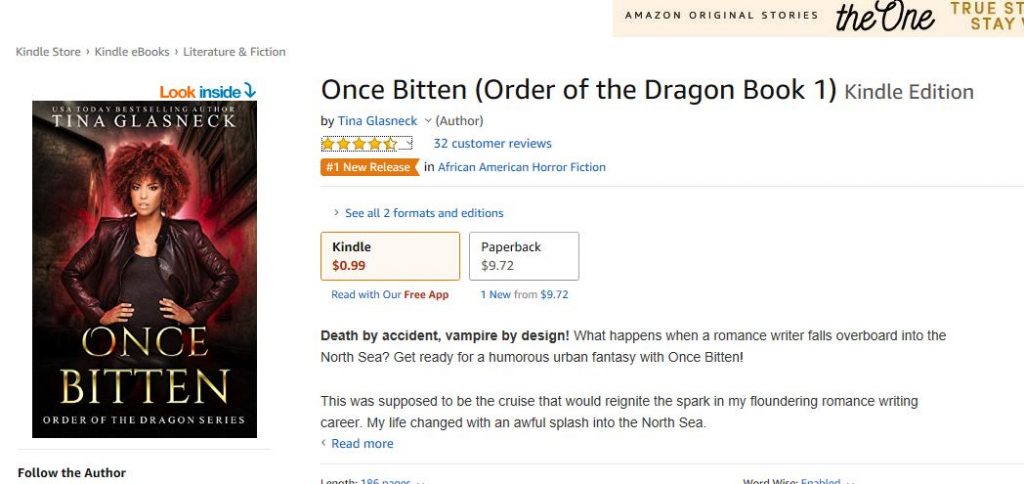1024x484 pixels.
Task: Click the theOne logo in banner
Action: (x=885, y=16)
